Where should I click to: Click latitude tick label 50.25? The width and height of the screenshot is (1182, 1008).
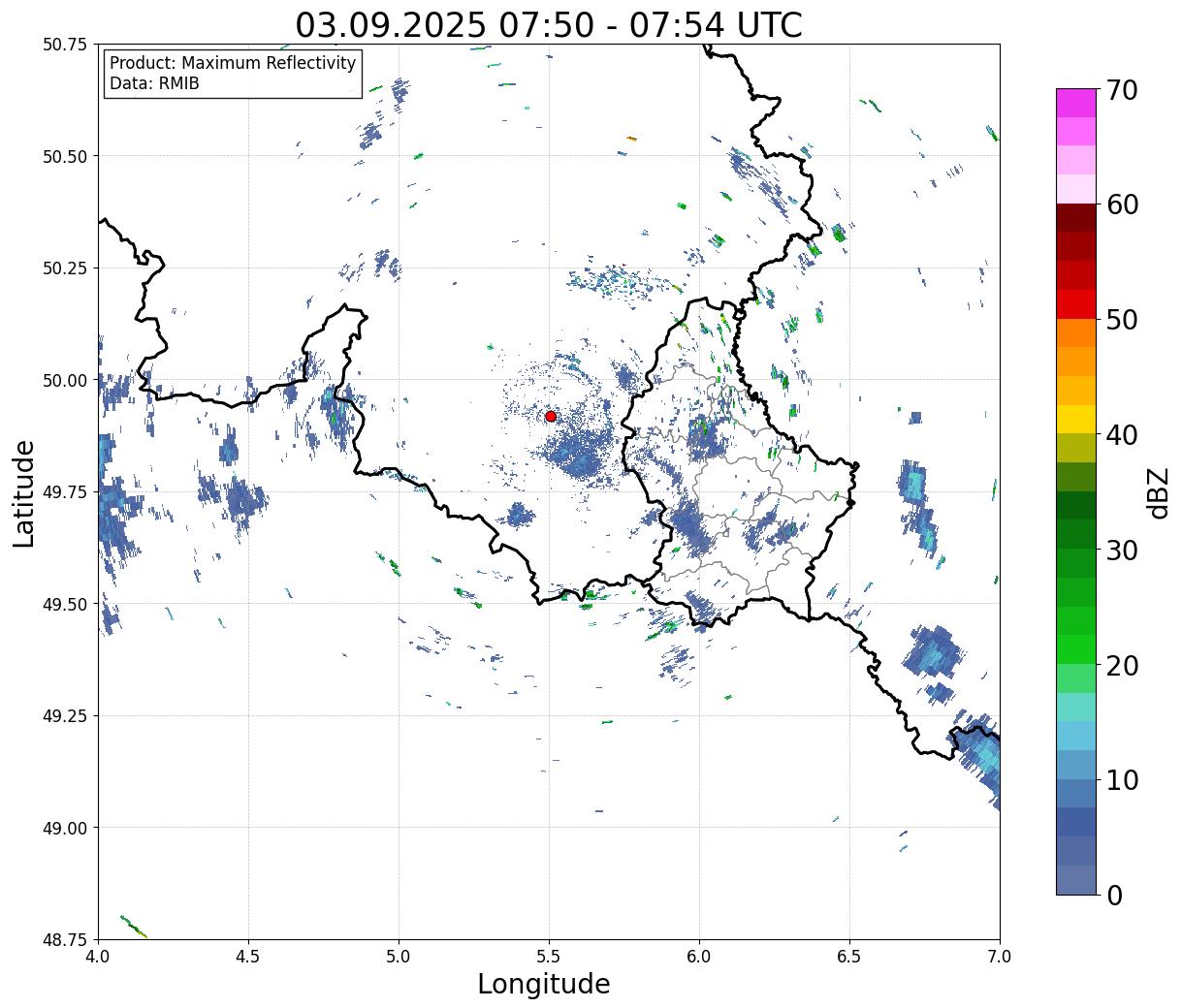[x=65, y=268]
